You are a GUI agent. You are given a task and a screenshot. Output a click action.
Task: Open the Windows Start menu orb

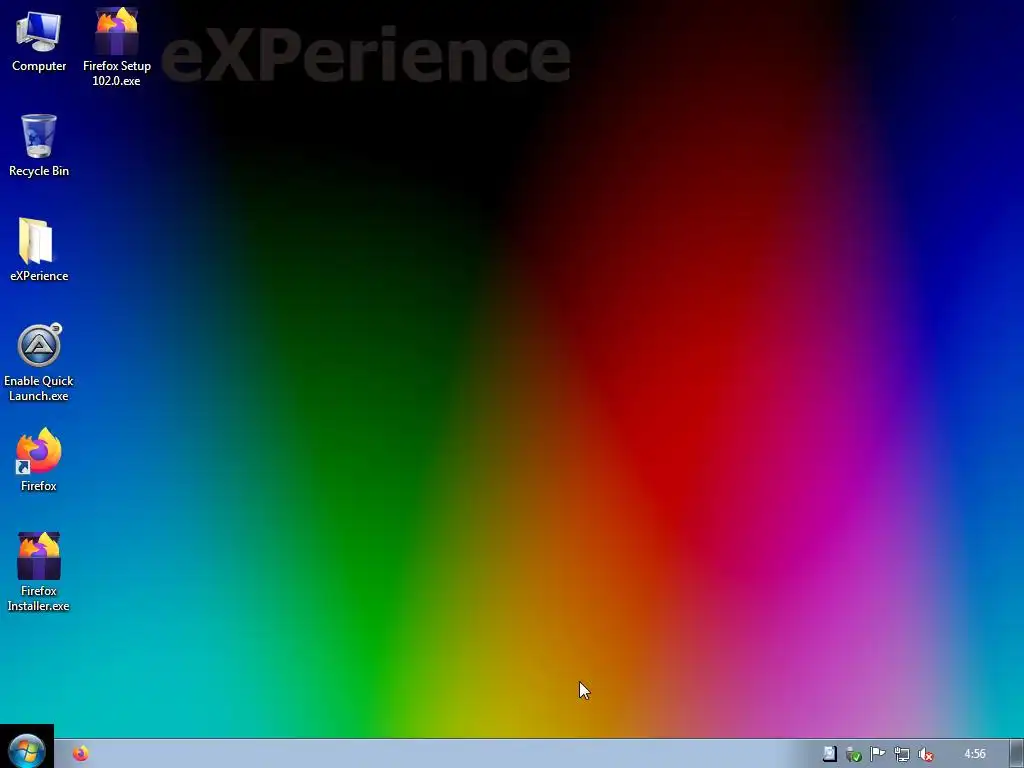[x=27, y=750]
